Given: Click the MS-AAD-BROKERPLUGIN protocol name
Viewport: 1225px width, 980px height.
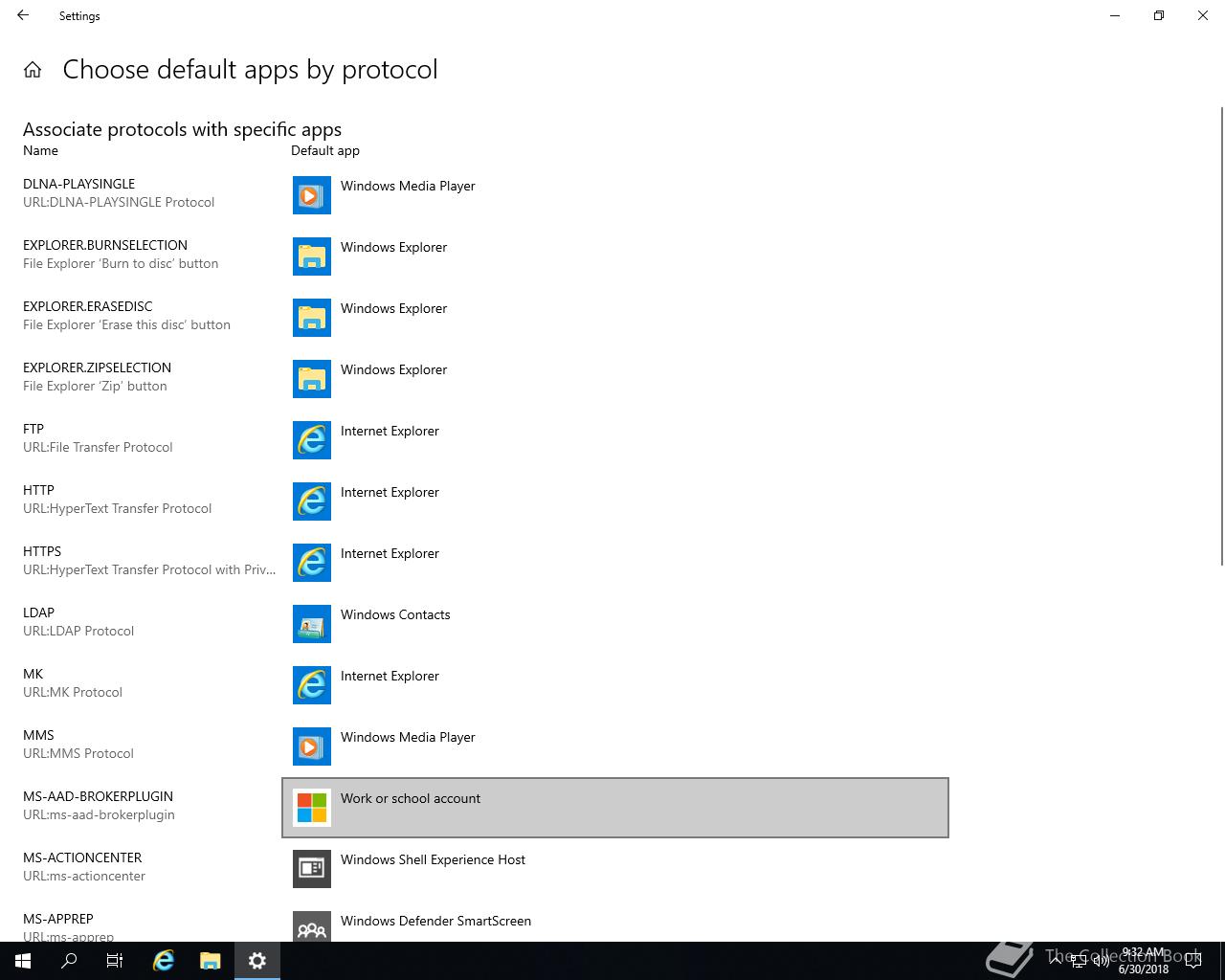Looking at the screenshot, I should pyautogui.click(x=98, y=796).
